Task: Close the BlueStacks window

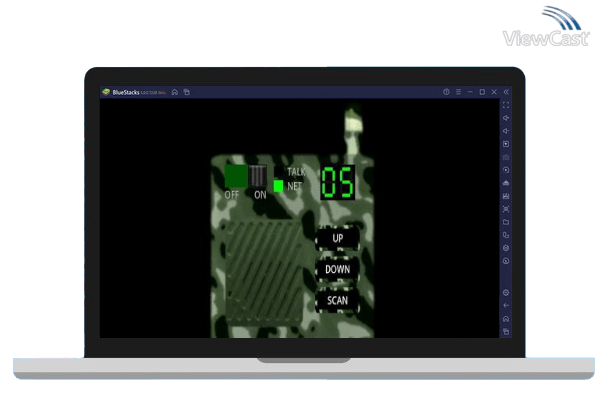Action: pyautogui.click(x=494, y=92)
